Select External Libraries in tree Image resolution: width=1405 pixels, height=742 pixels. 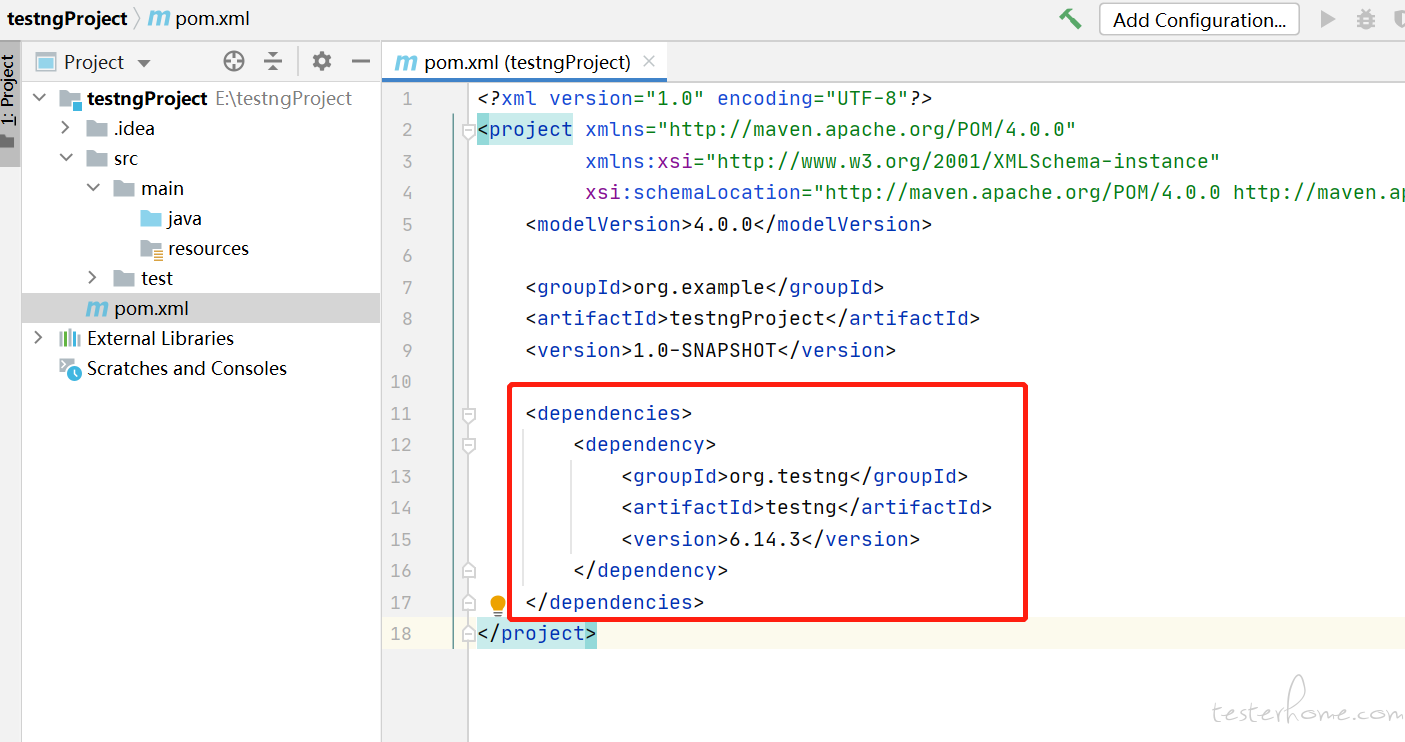click(x=160, y=338)
